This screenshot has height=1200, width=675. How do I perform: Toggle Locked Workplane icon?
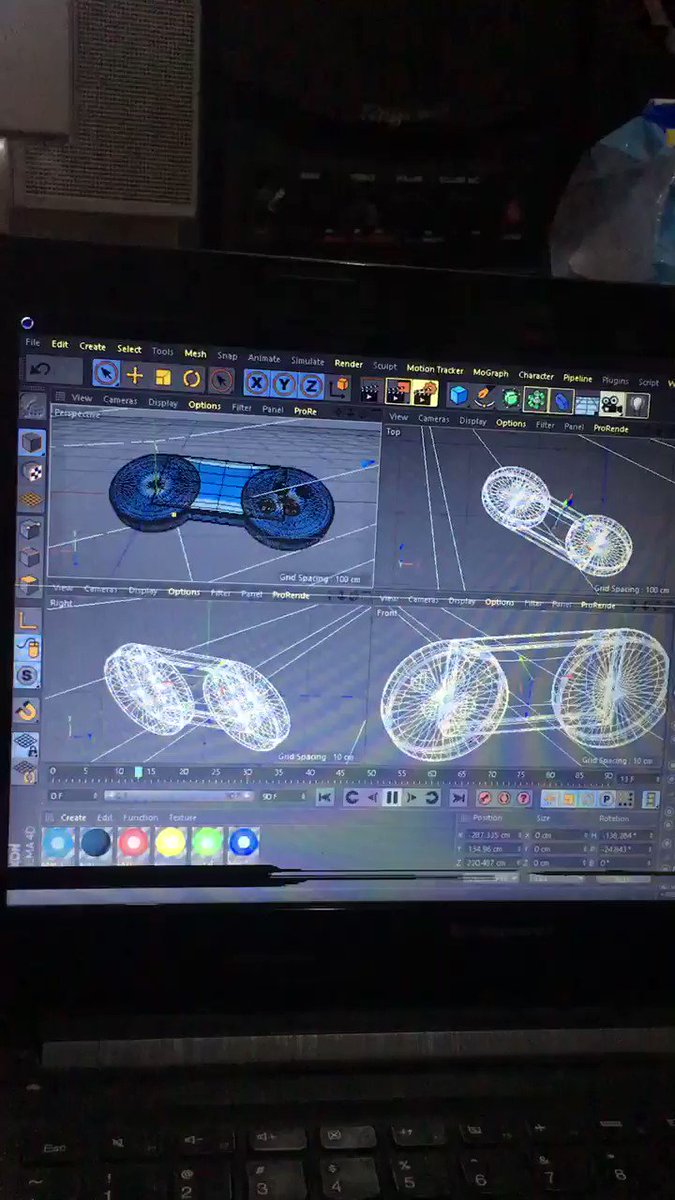(26, 746)
